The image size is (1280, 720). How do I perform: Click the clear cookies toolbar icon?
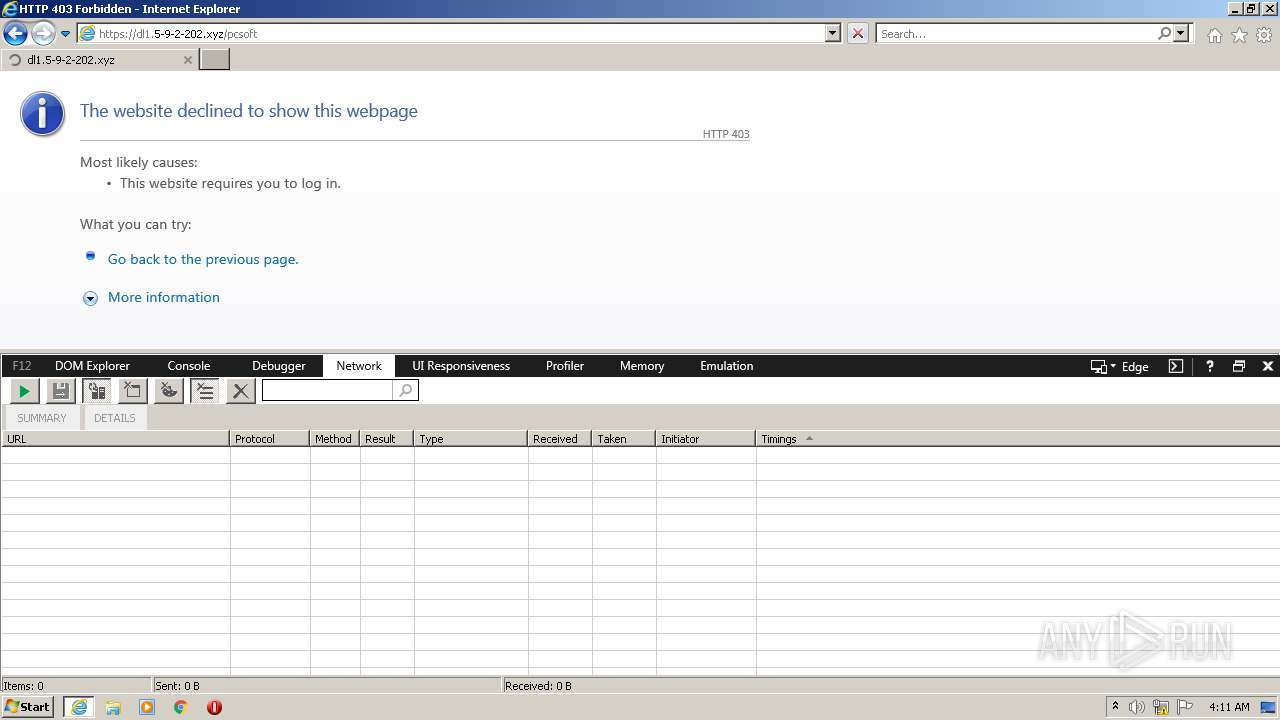click(169, 391)
